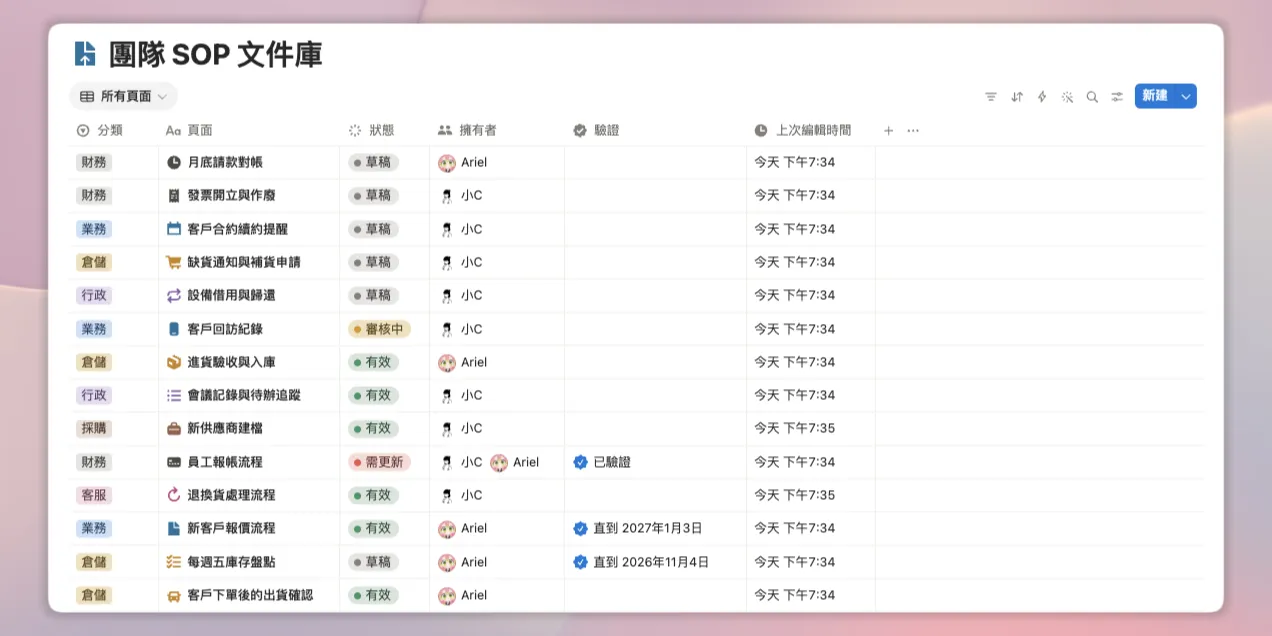
Task: Click the phone icon of 客戶回訪紀錄
Action: pos(174,329)
